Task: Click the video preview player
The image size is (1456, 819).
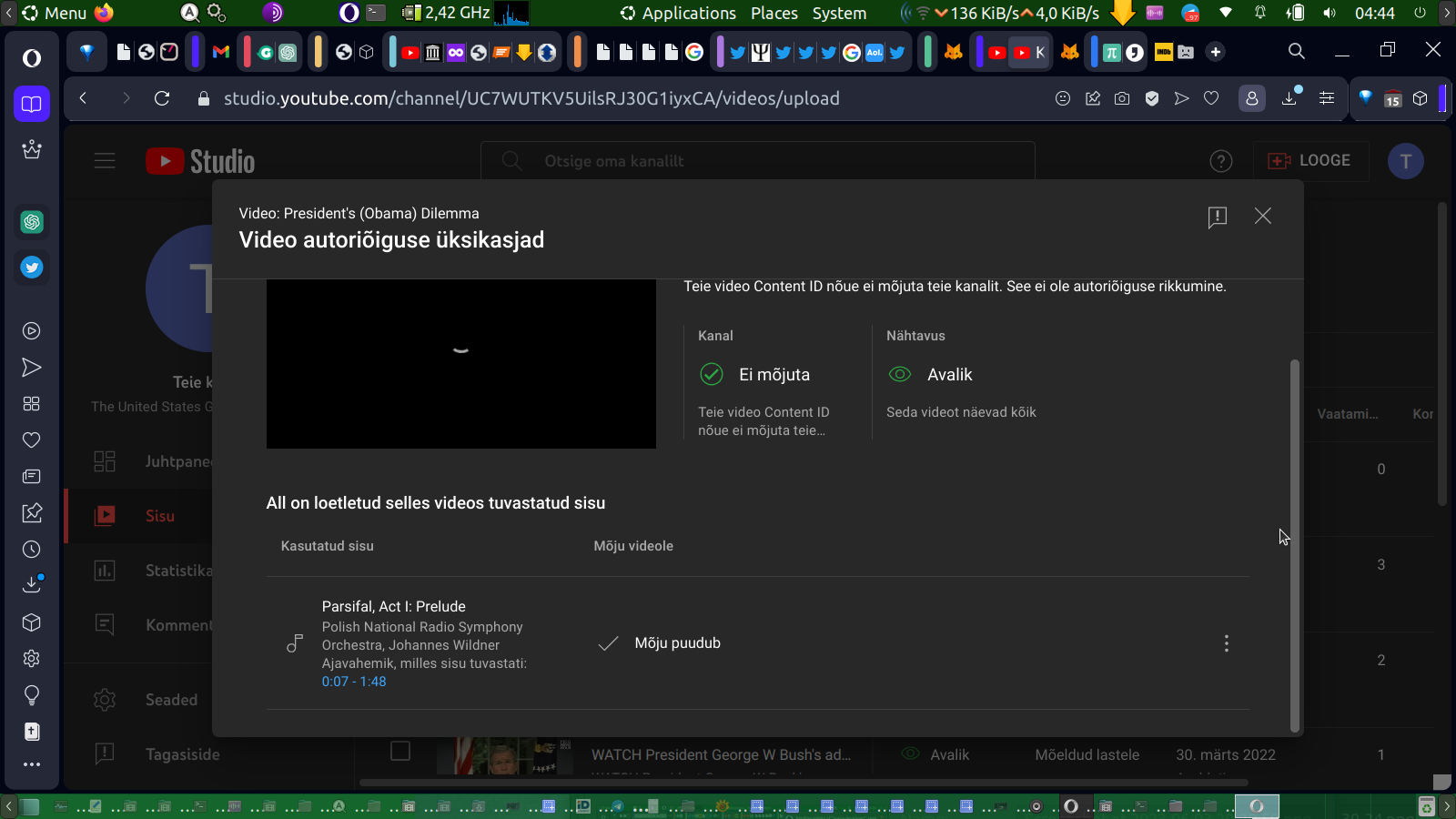Action: 460,363
